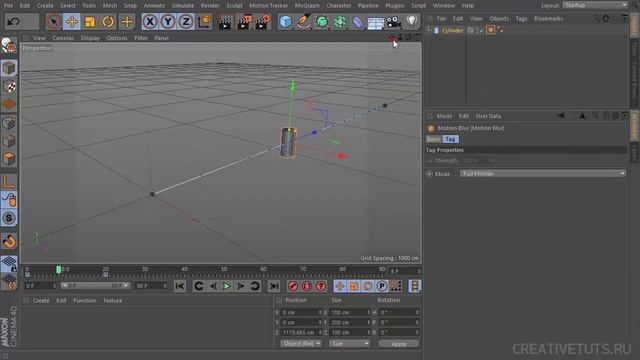Open the green generators (subdivision) icon

point(322,21)
